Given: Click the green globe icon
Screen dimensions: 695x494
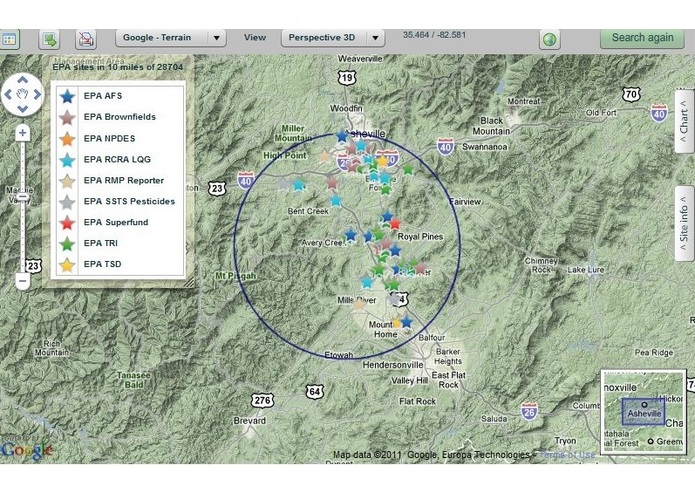Looking at the screenshot, I should click(550, 39).
